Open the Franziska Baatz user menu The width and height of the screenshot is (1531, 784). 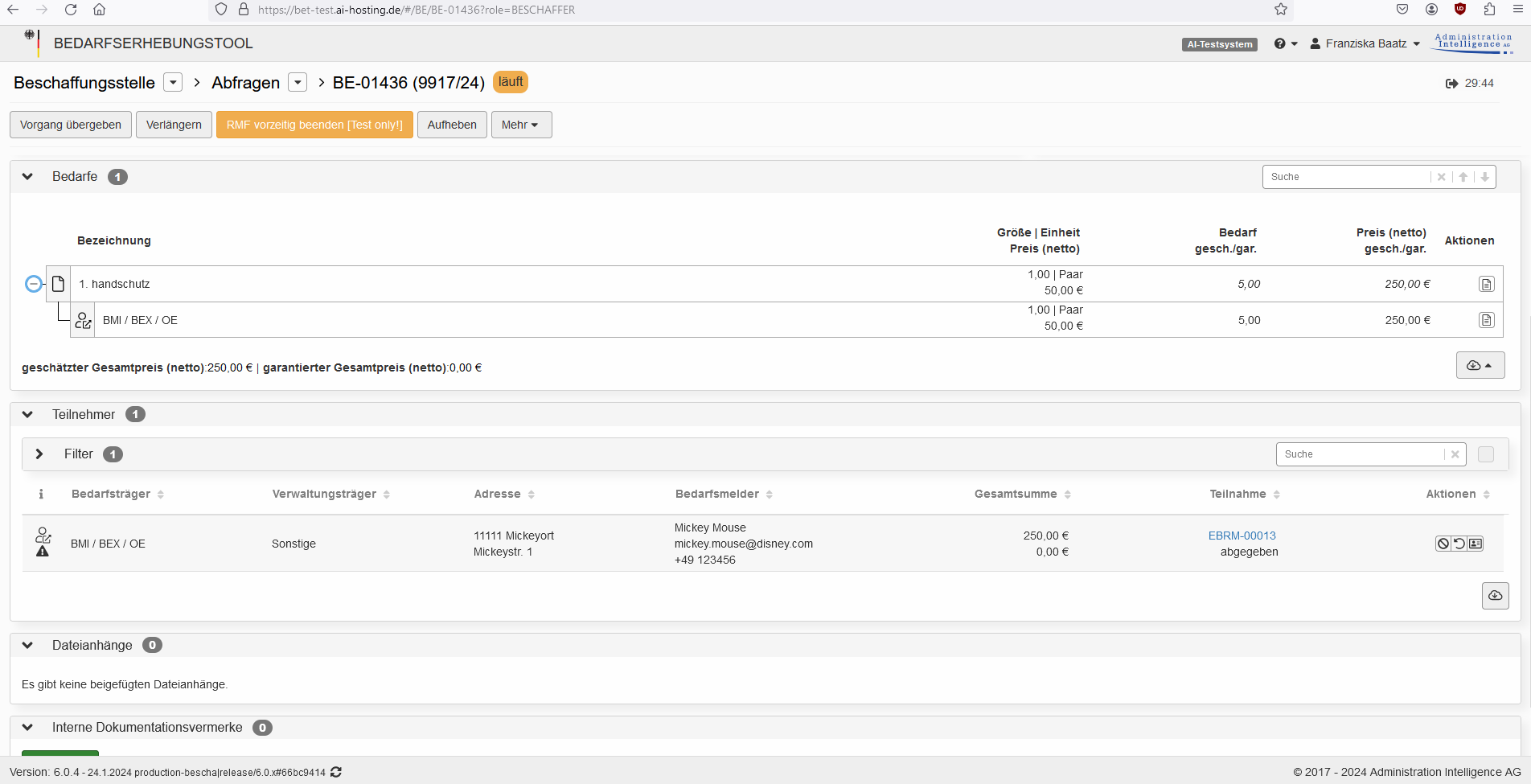point(1365,43)
